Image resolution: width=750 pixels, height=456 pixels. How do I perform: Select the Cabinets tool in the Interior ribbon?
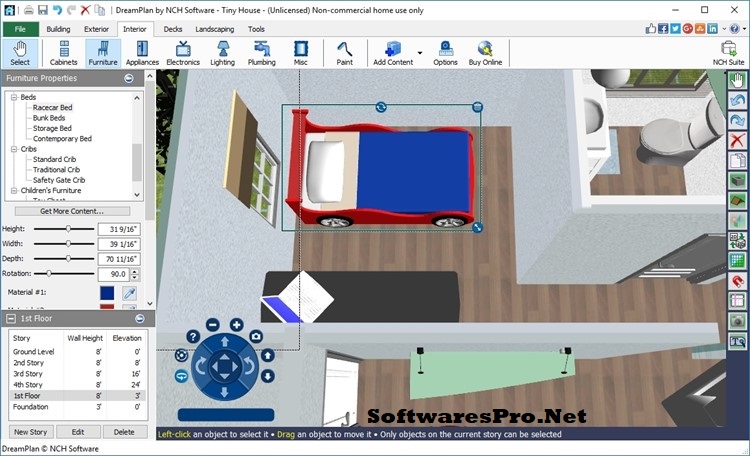click(x=64, y=52)
